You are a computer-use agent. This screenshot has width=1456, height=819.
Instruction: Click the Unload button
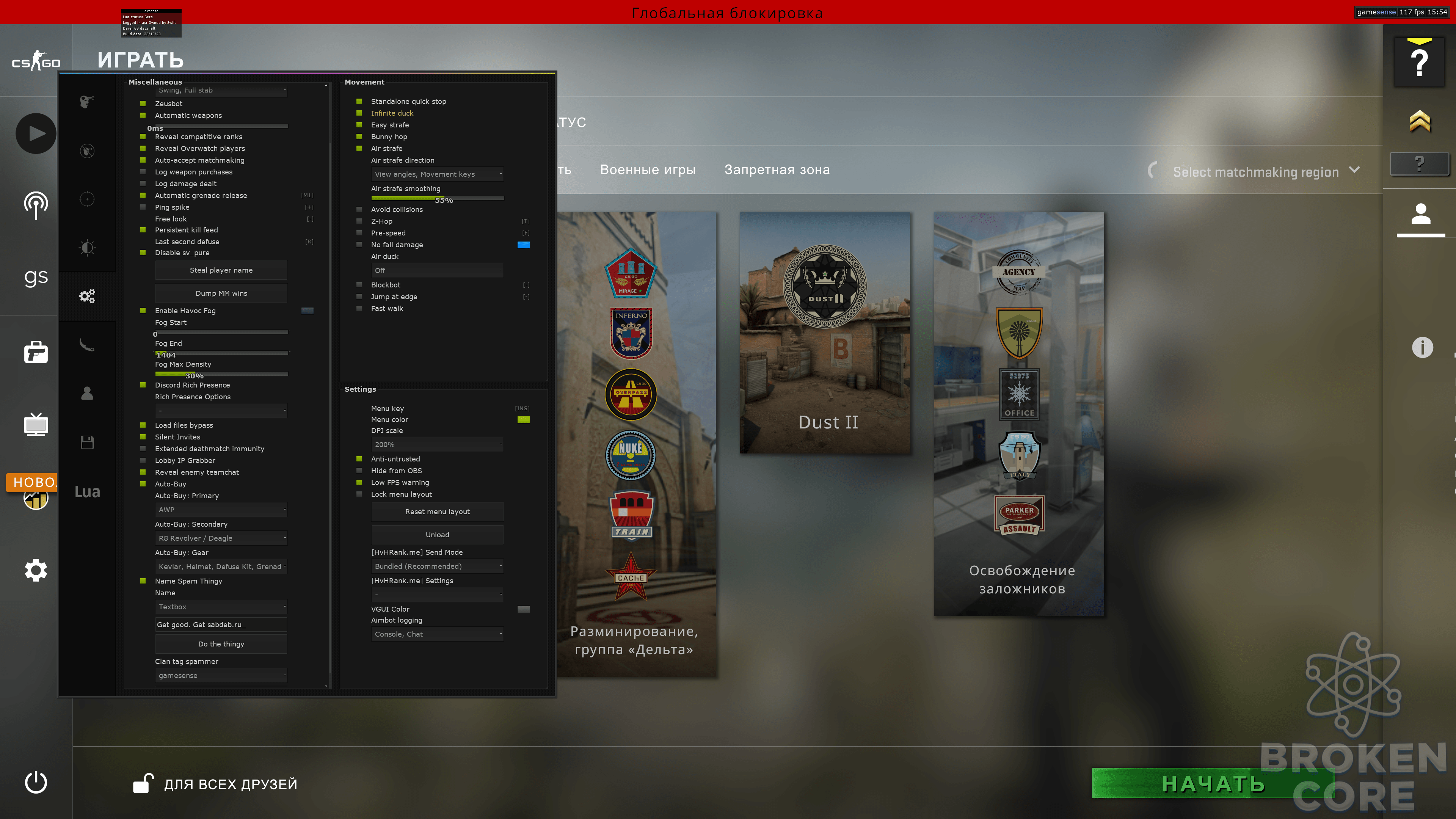[x=438, y=535]
